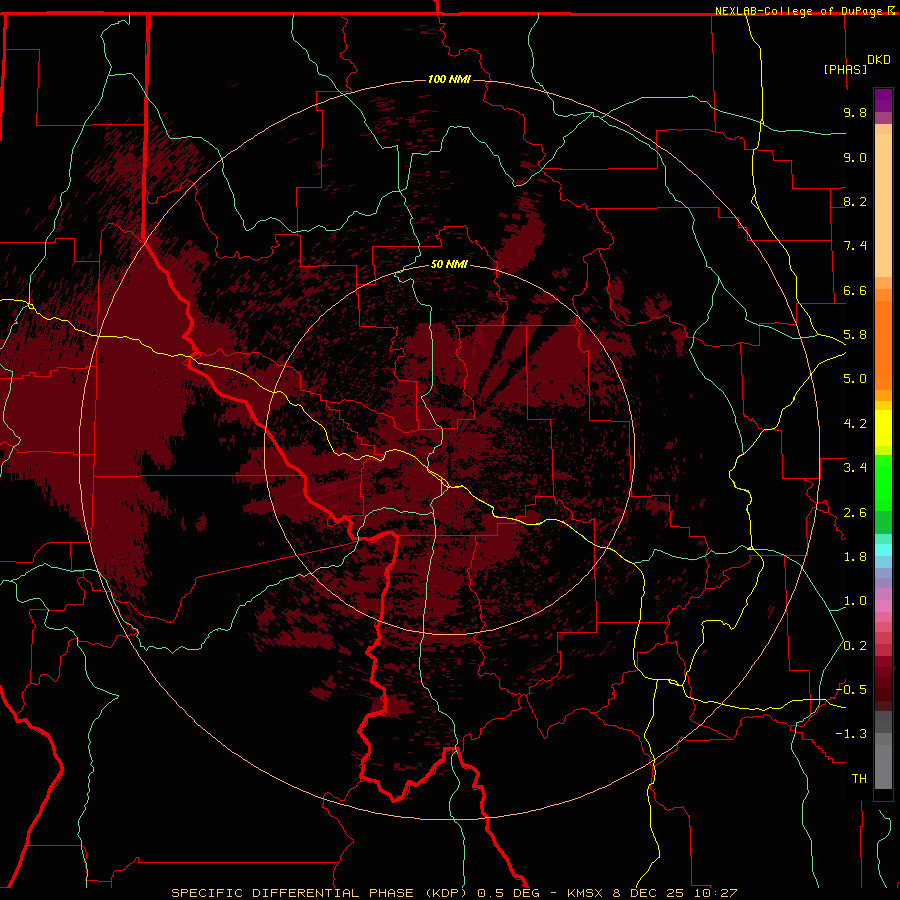Click the 5.0 scale value
The width and height of the screenshot is (900, 900).
[x=855, y=379]
